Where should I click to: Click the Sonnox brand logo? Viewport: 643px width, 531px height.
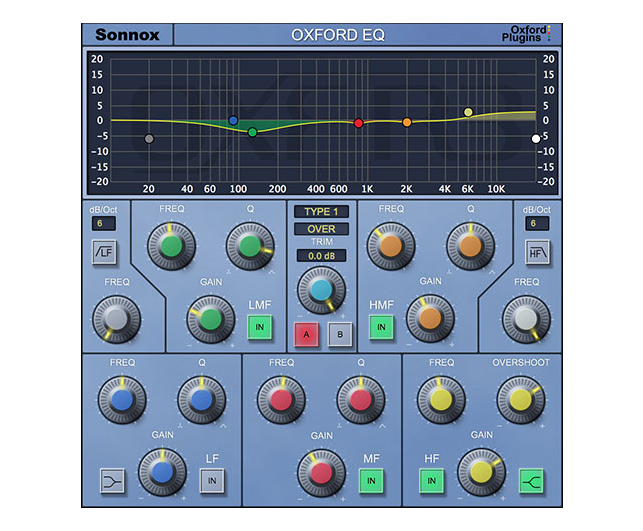point(127,35)
